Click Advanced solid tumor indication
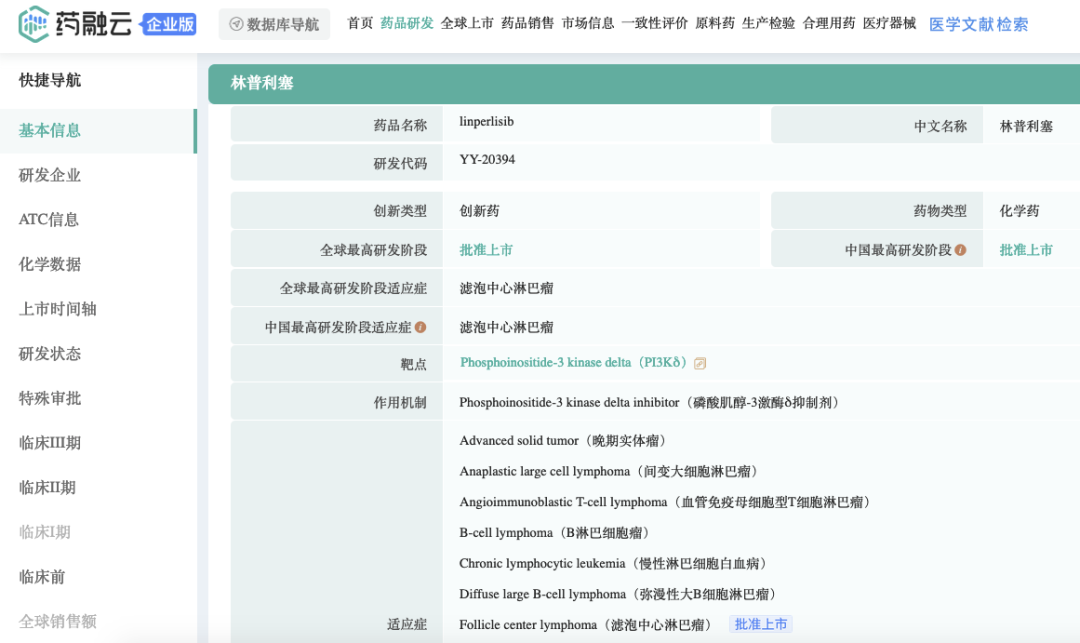Viewport: 1080px width, 643px height. pos(563,441)
